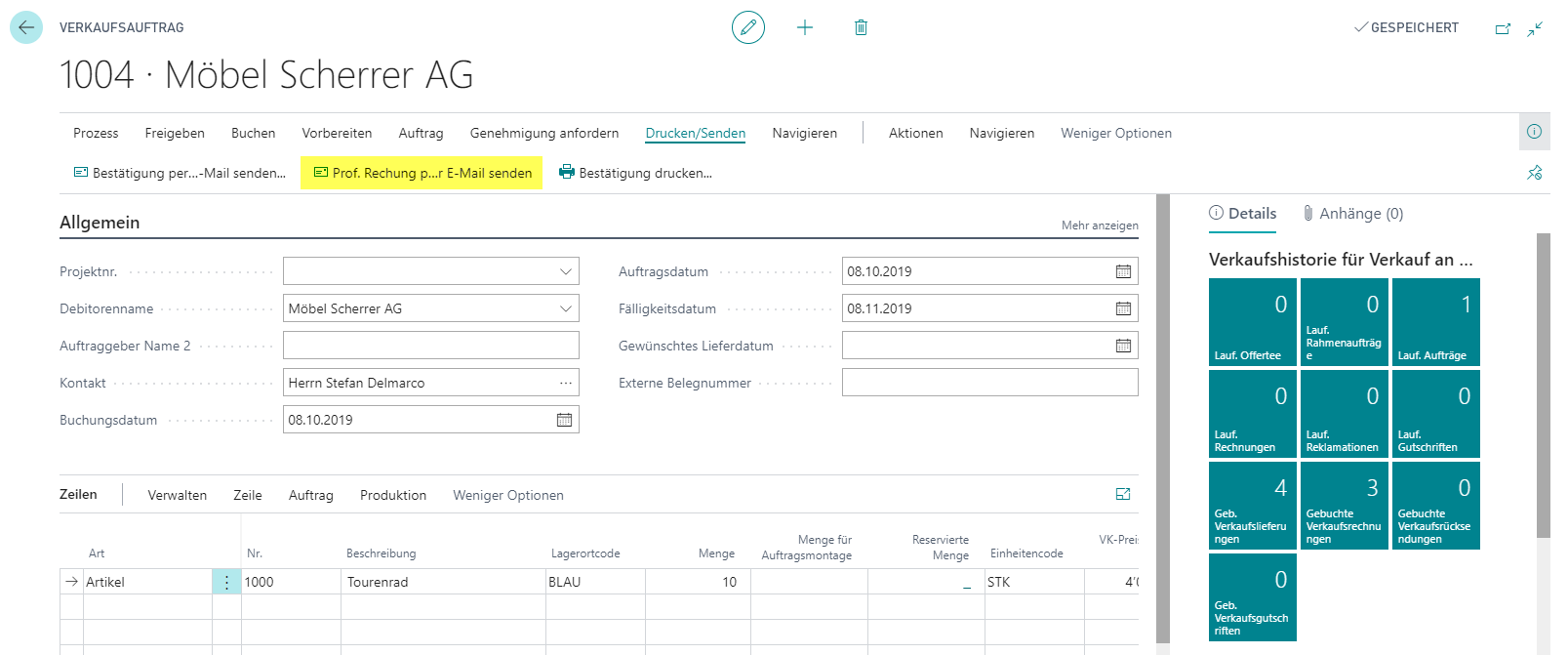The image size is (1568, 655).
Task: Click Lagerortcode cell BLAU
Action: (x=595, y=582)
